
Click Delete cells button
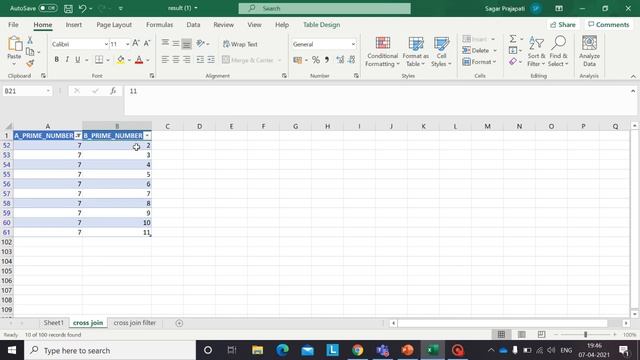[x=476, y=50]
